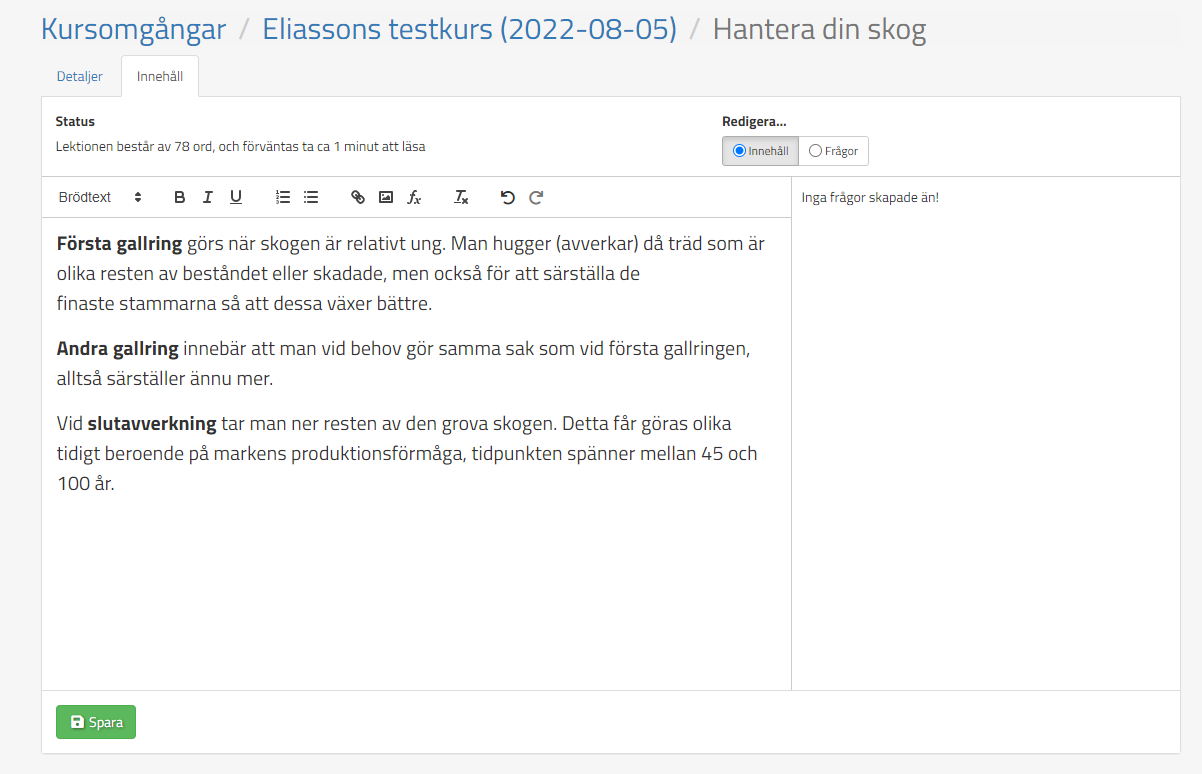Undo the last edit
This screenshot has width=1202, height=774.
pos(508,197)
